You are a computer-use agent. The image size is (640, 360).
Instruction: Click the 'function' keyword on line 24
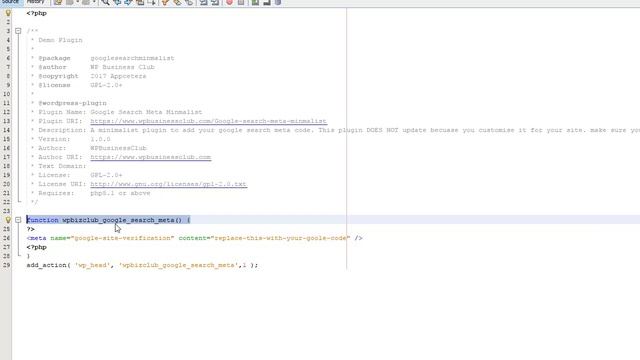(x=42, y=220)
